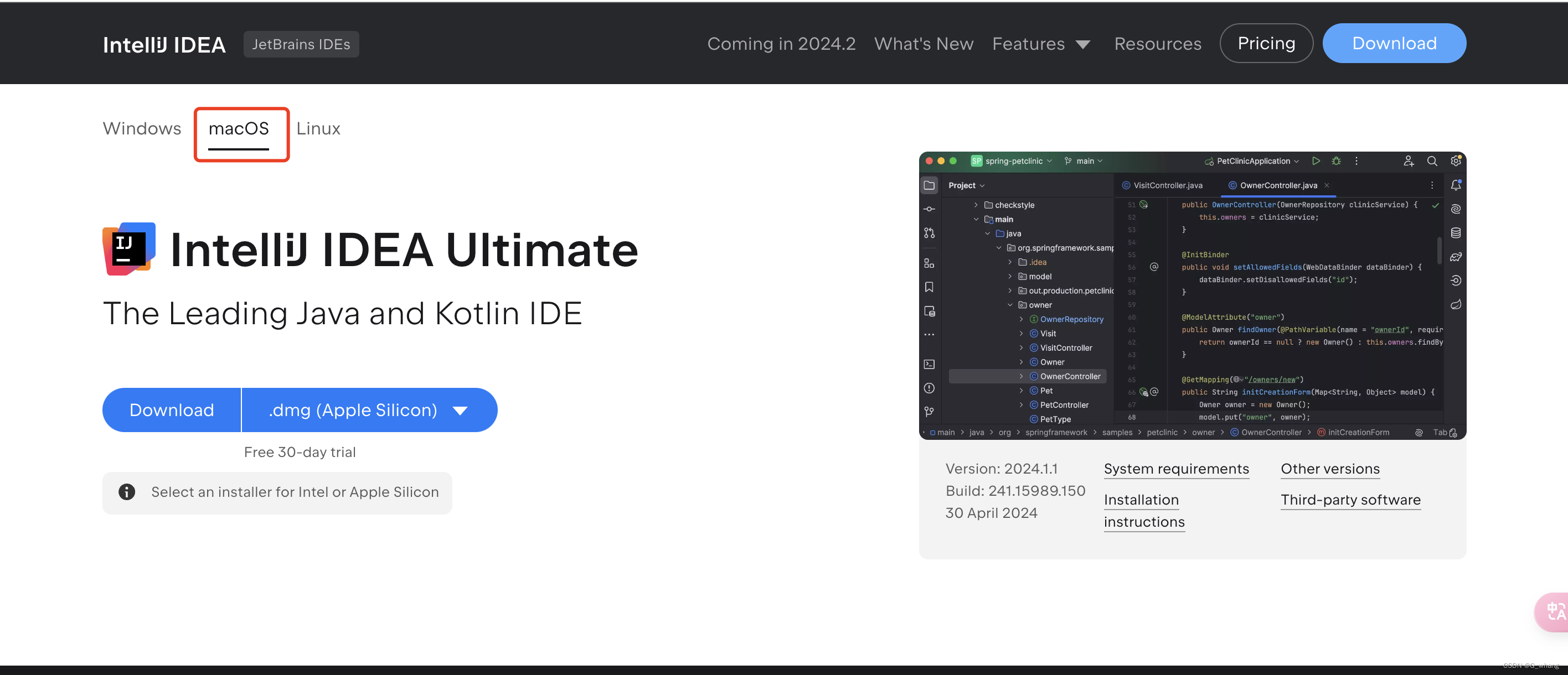Viewport: 1568px width, 675px height.
Task: Click the Git tool window icon at bottom
Action: coord(929,412)
